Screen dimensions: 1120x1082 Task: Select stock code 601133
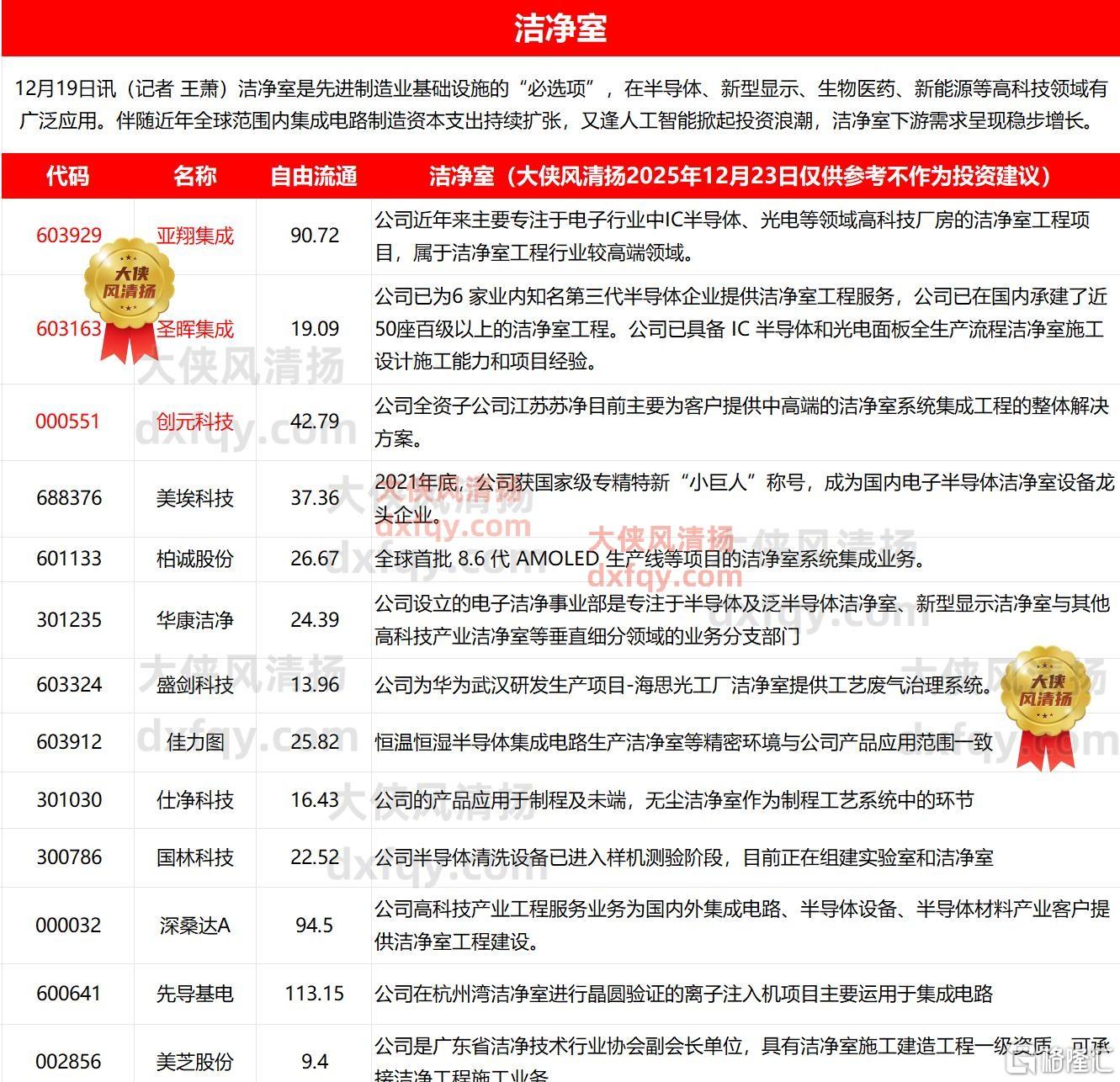pyautogui.click(x=69, y=559)
